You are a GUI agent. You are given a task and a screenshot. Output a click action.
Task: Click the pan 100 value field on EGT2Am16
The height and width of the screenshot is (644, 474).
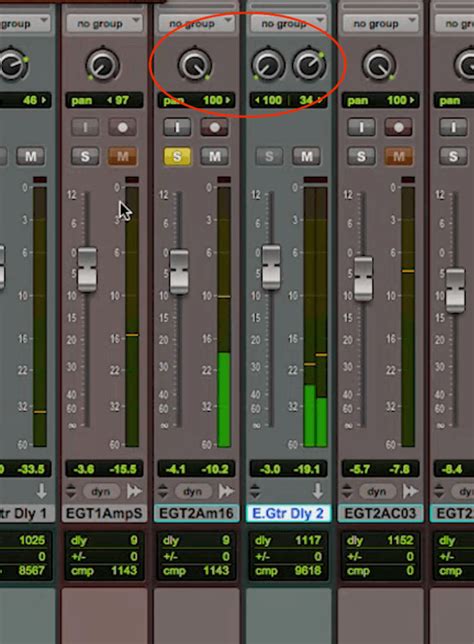(x=196, y=100)
